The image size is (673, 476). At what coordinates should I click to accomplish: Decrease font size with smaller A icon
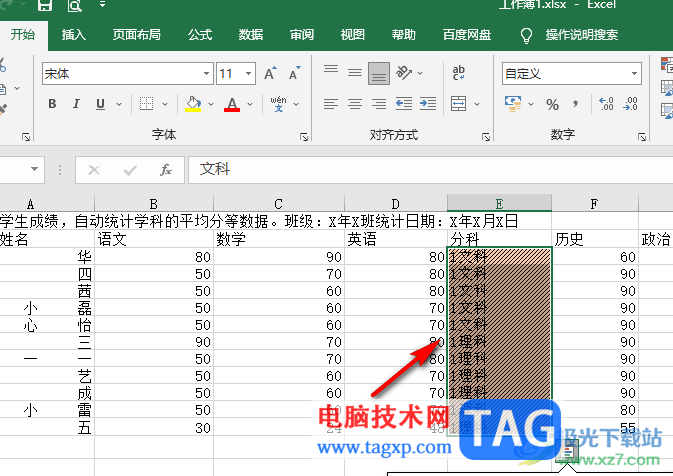pos(294,73)
